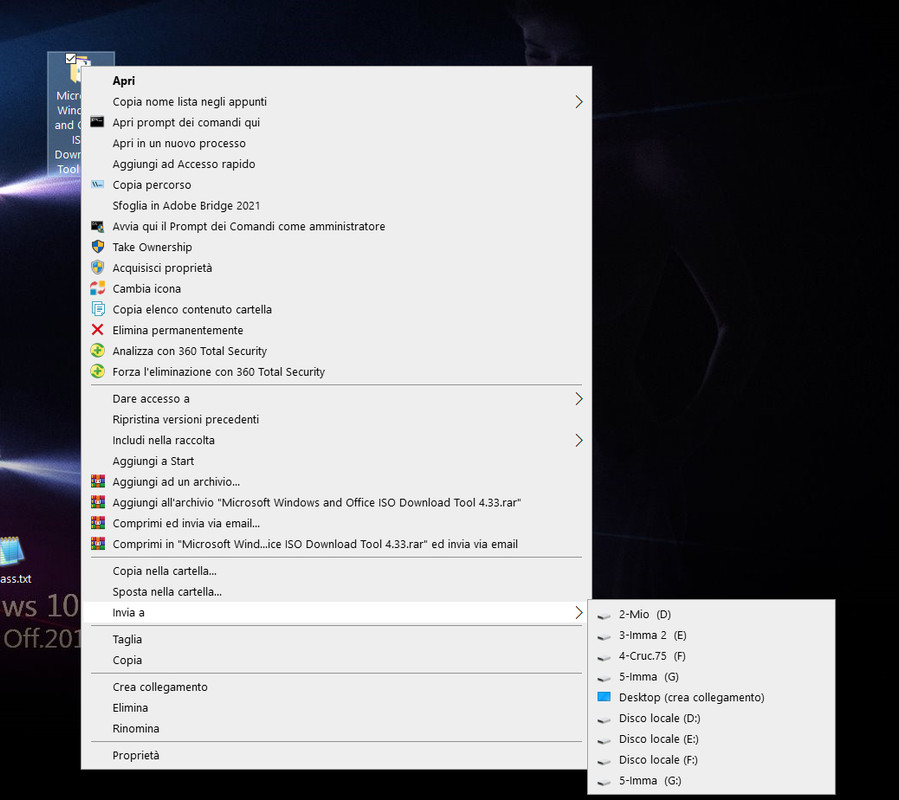This screenshot has height=800, width=899.
Task: Click the shield icon beside Take Ownership
Action: coord(97,247)
